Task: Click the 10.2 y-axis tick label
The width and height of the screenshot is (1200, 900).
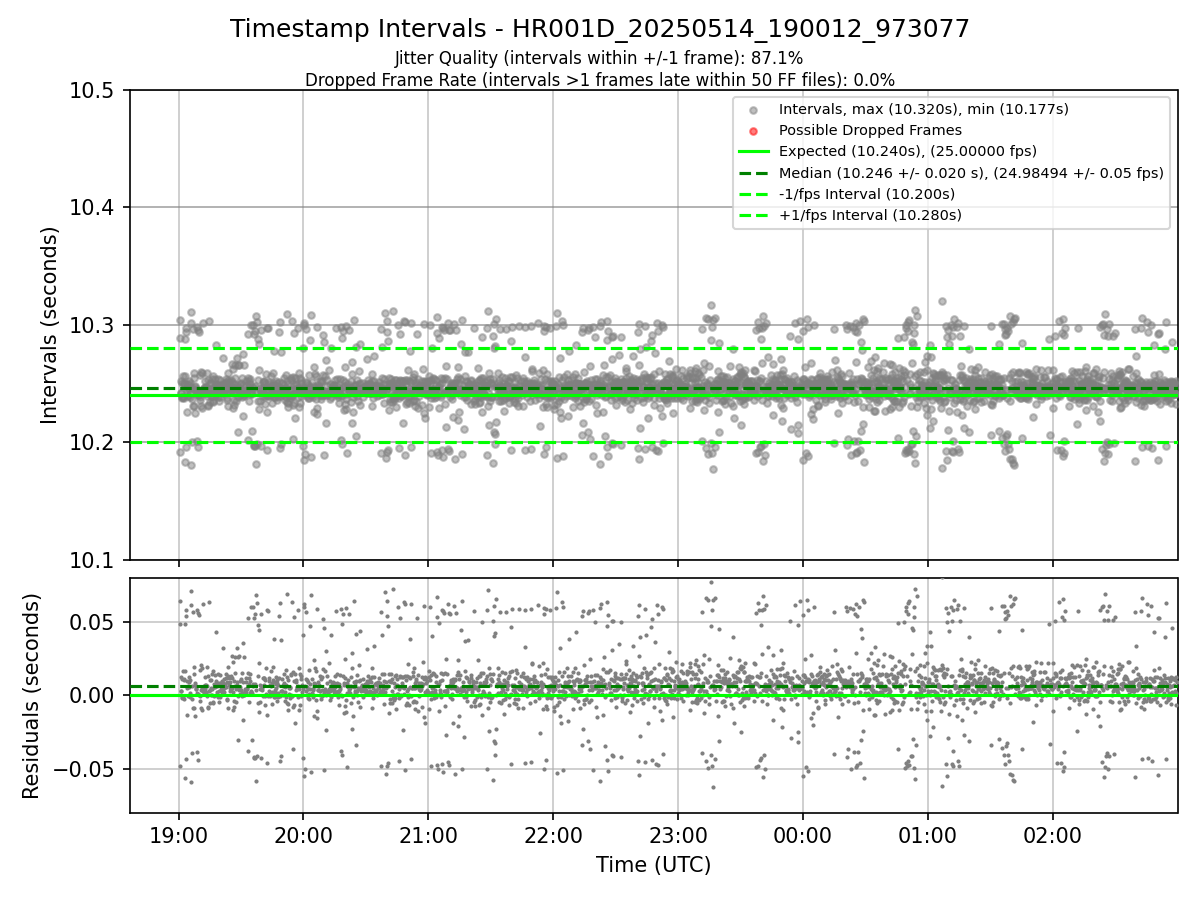Action: 92,443
